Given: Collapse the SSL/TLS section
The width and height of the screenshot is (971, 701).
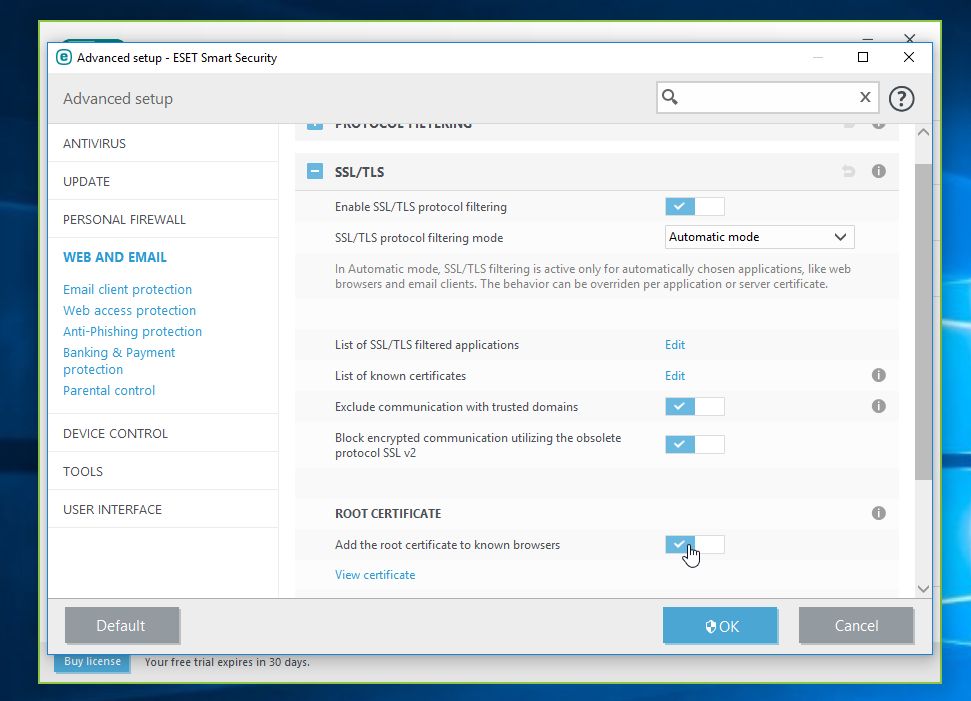Looking at the screenshot, I should (x=315, y=172).
